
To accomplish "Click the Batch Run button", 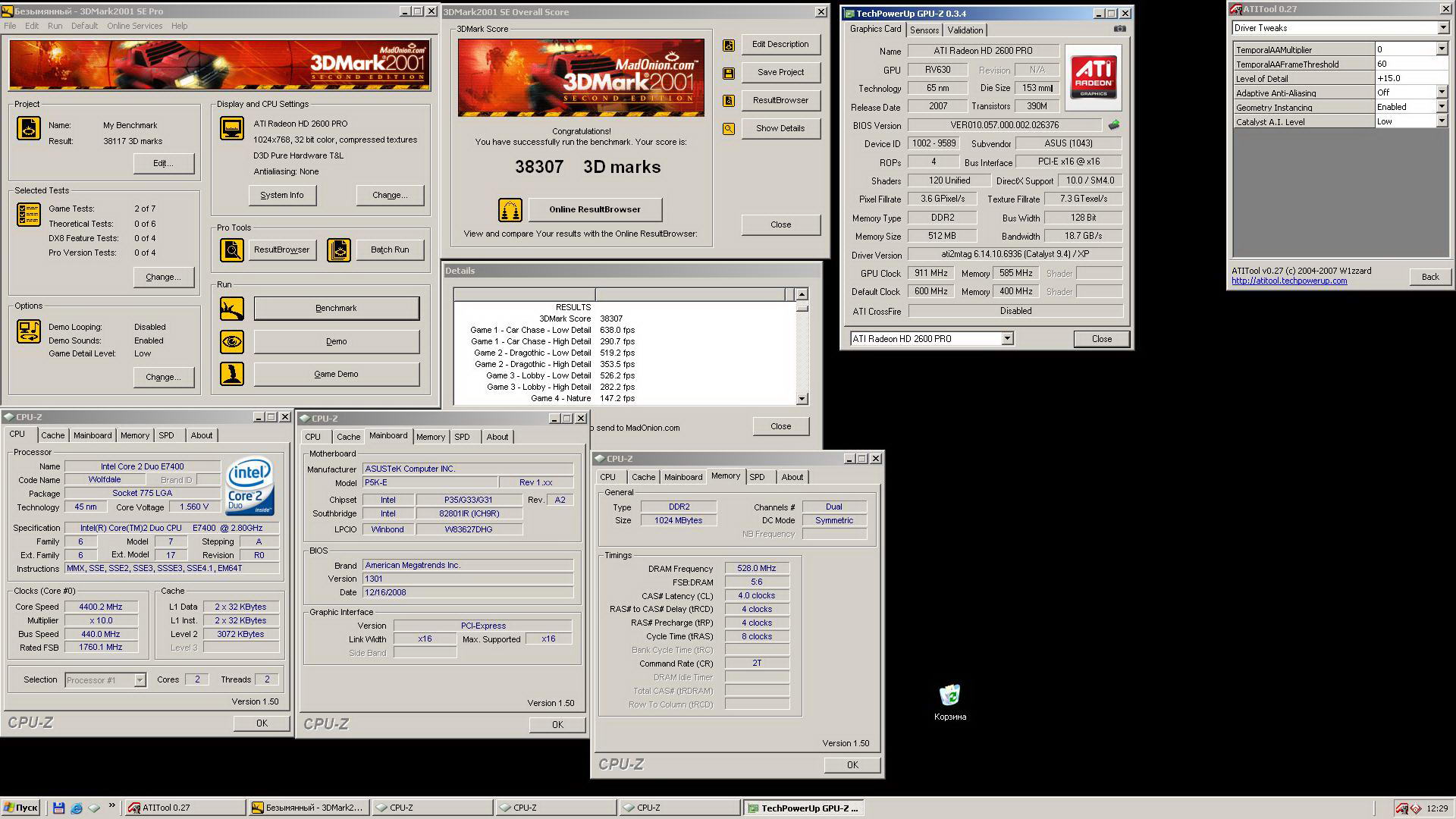I will (x=389, y=249).
